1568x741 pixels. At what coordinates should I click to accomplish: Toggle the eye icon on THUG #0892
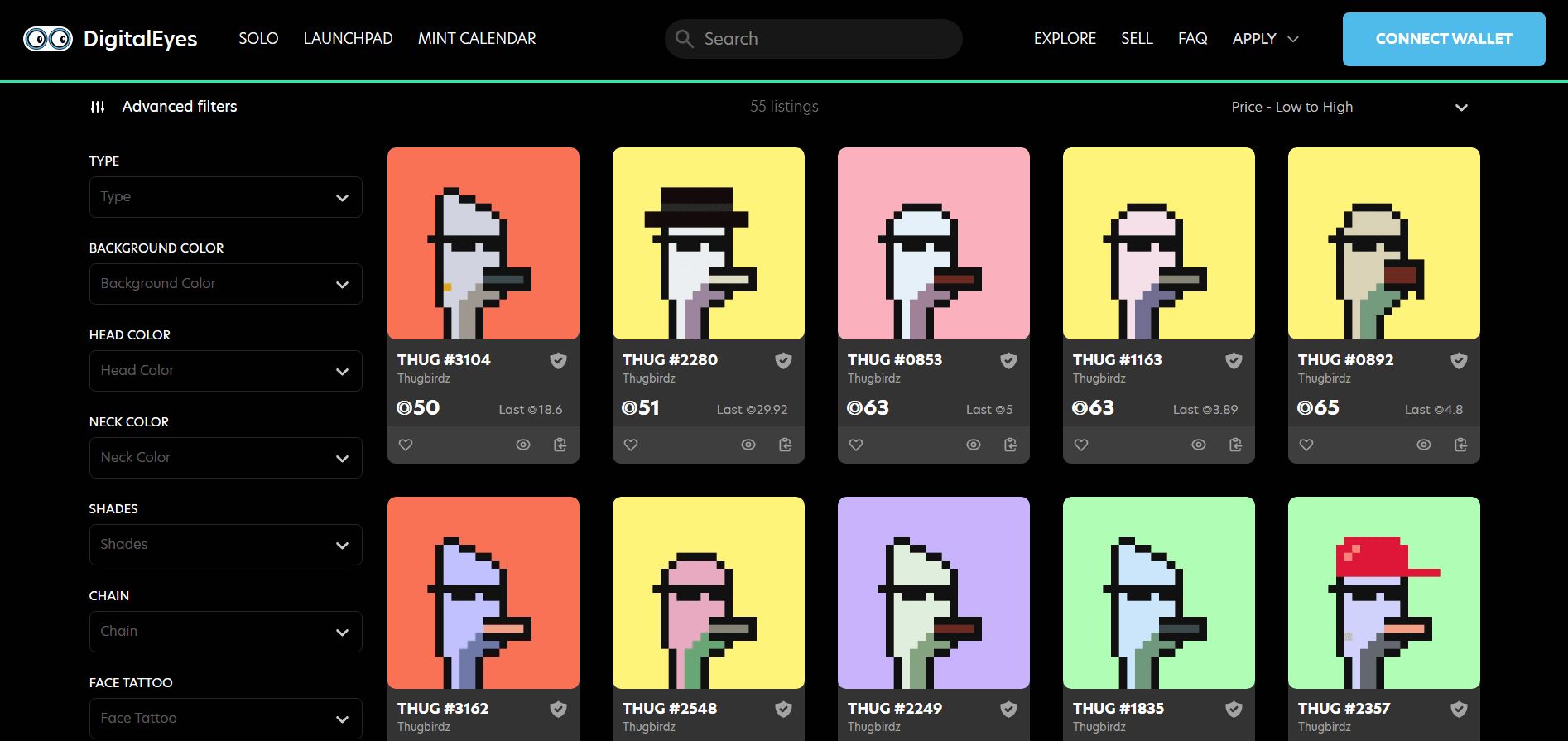pos(1424,445)
